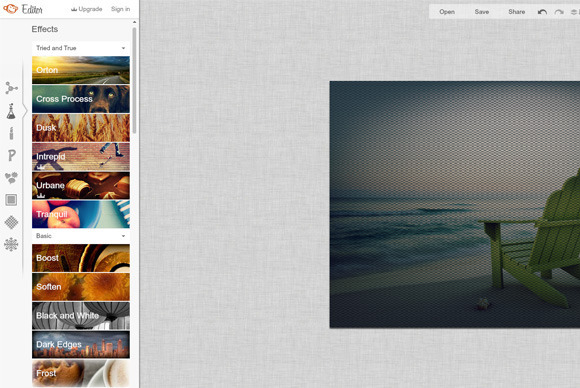This screenshot has height=388, width=580.
Task: Click the Effects panel scrollbar thumb
Action: (134, 80)
